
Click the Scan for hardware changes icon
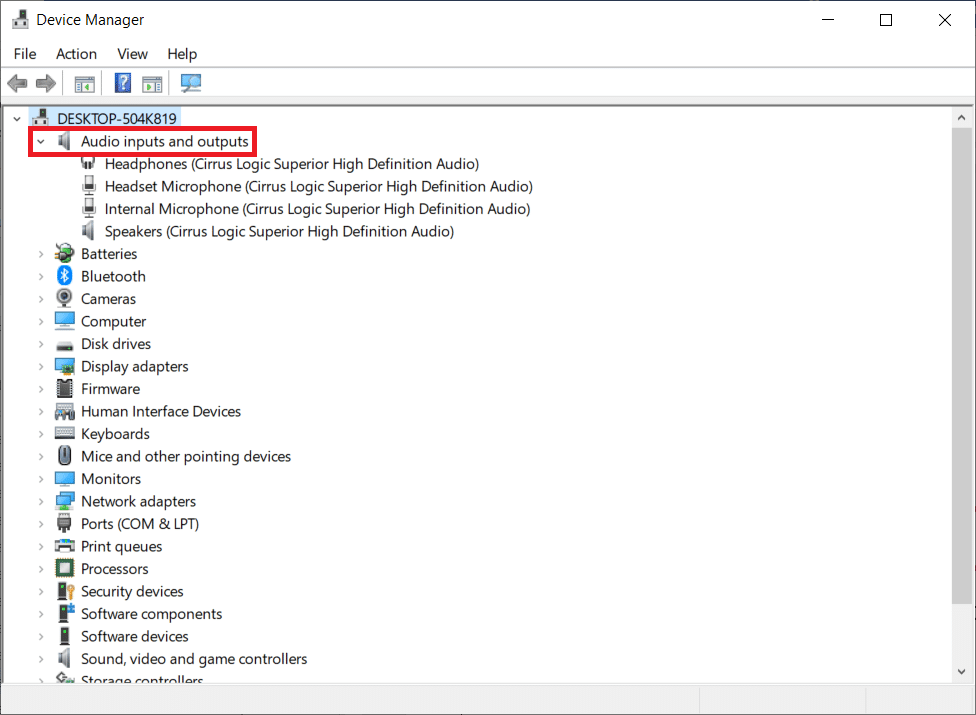point(190,83)
